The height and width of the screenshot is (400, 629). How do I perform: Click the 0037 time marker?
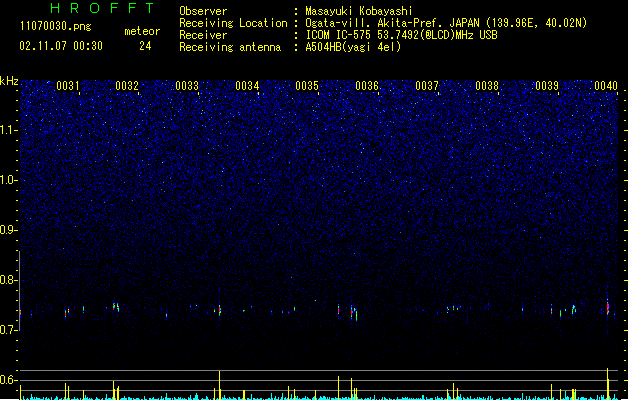click(427, 86)
